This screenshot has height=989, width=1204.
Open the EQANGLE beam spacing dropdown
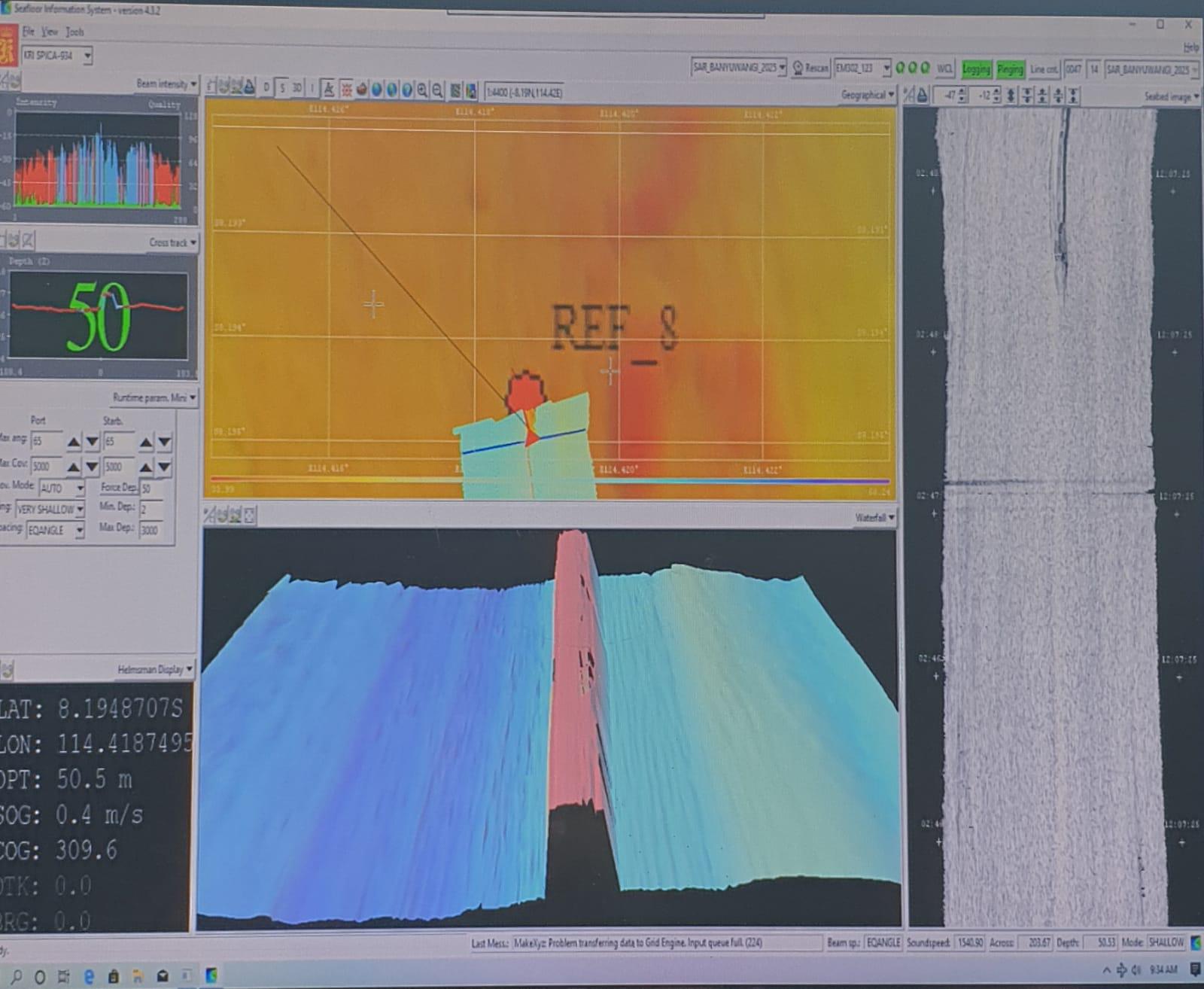click(x=56, y=531)
